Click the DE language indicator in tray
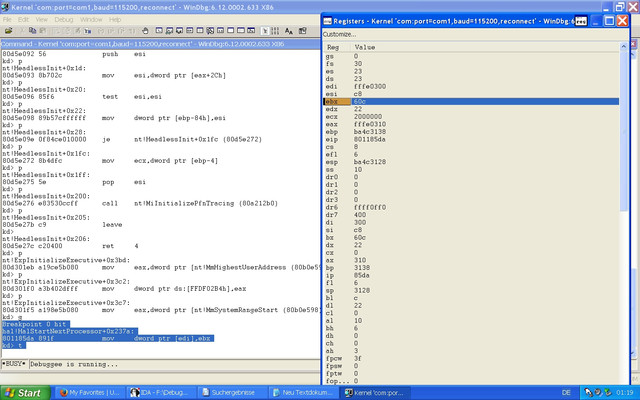 [566, 393]
